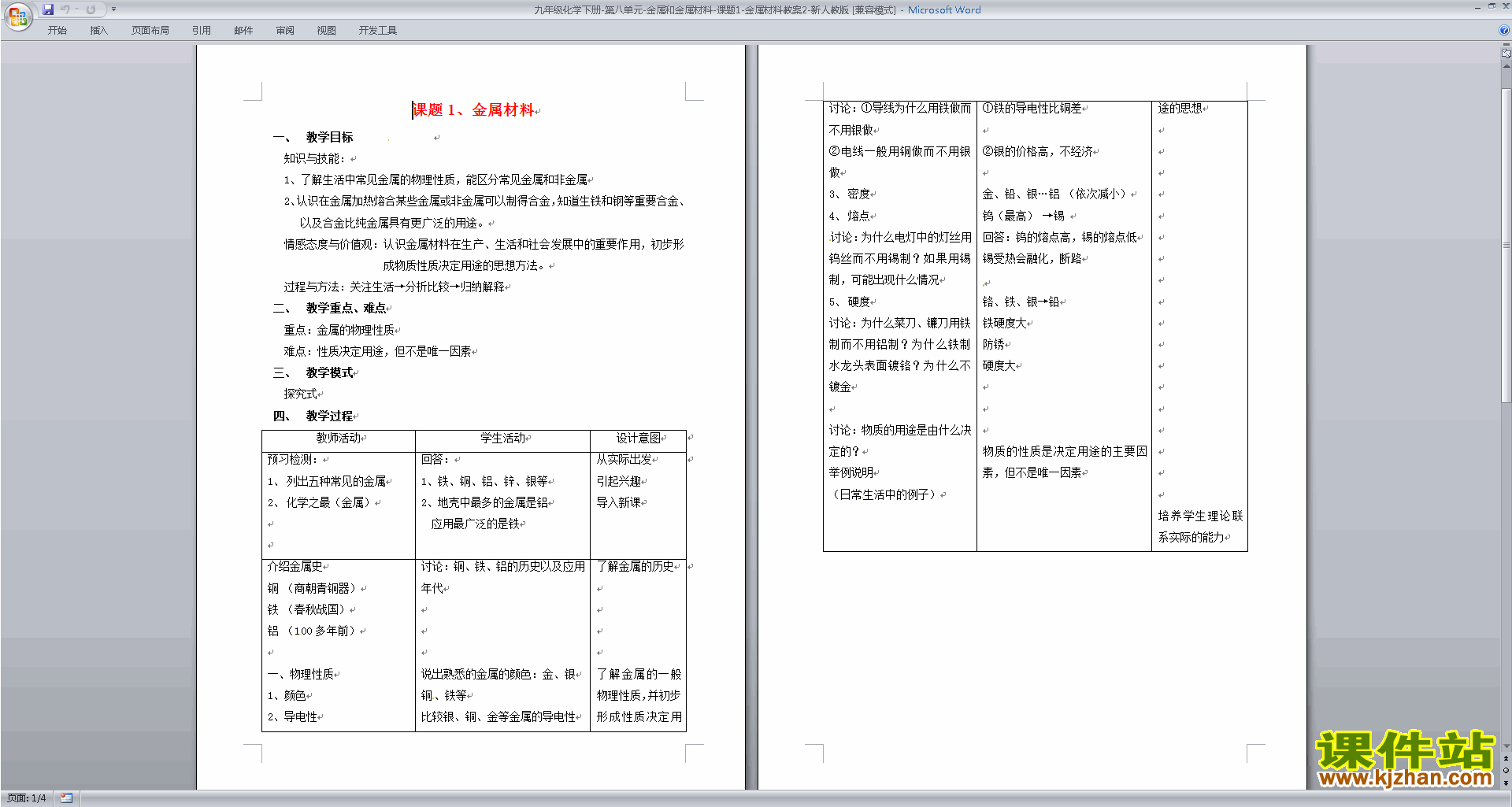Open the 开发工具 tab
Screen dimensions: 1512x807
coord(378,31)
